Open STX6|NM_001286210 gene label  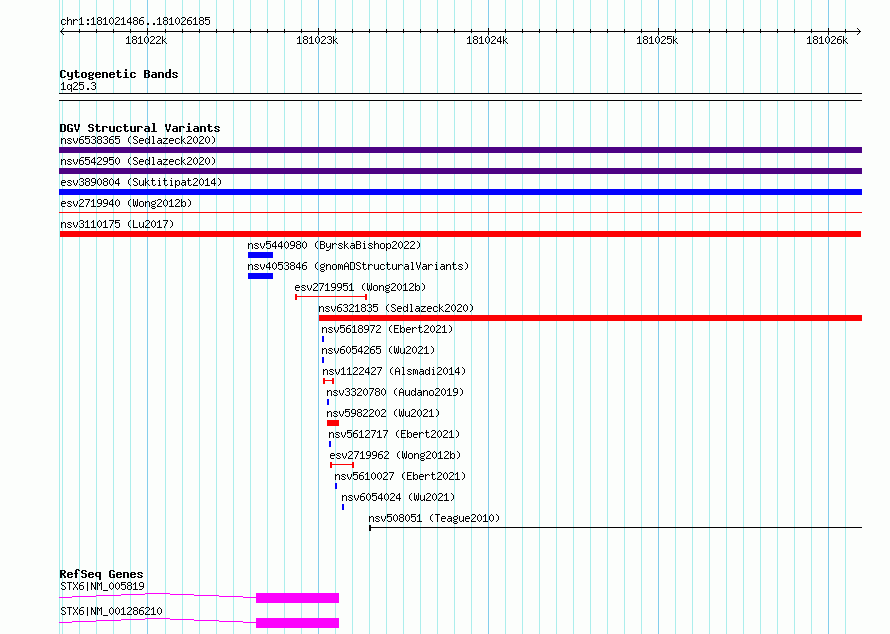(x=111, y=611)
